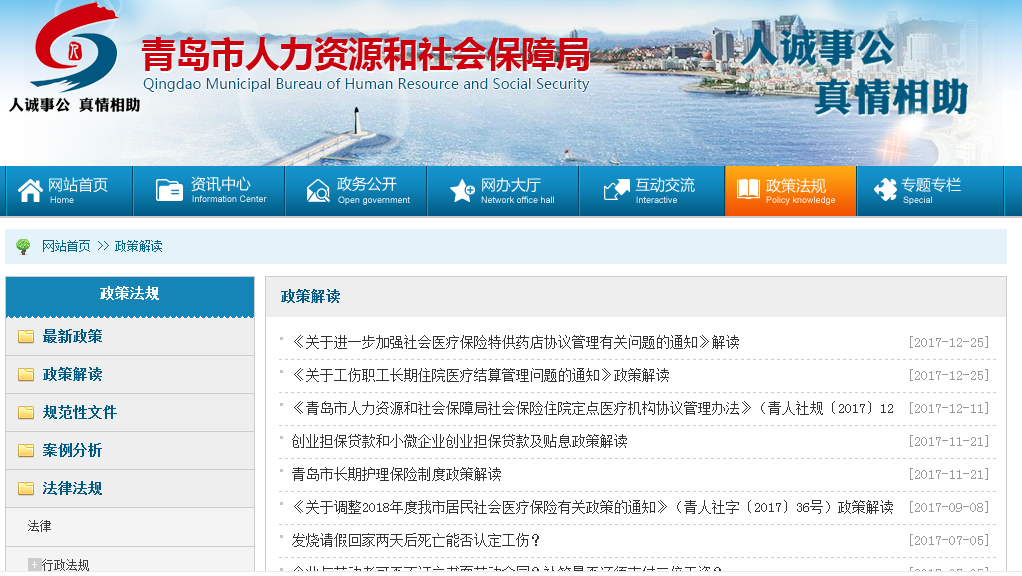Click the 政务公开 magnifier icon
This screenshot has height=576, width=1022.
tap(318, 191)
